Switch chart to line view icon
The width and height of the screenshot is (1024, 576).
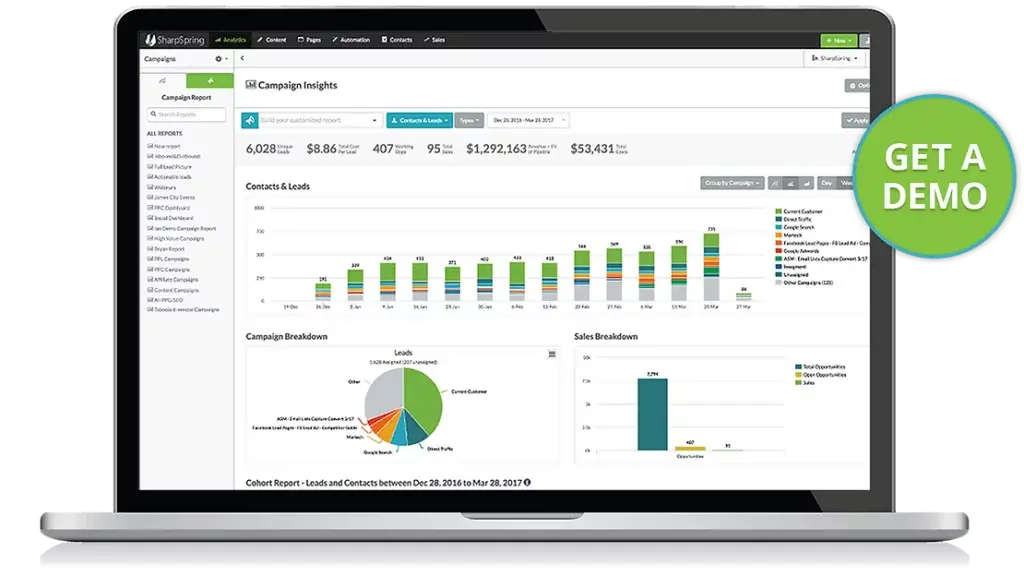775,184
